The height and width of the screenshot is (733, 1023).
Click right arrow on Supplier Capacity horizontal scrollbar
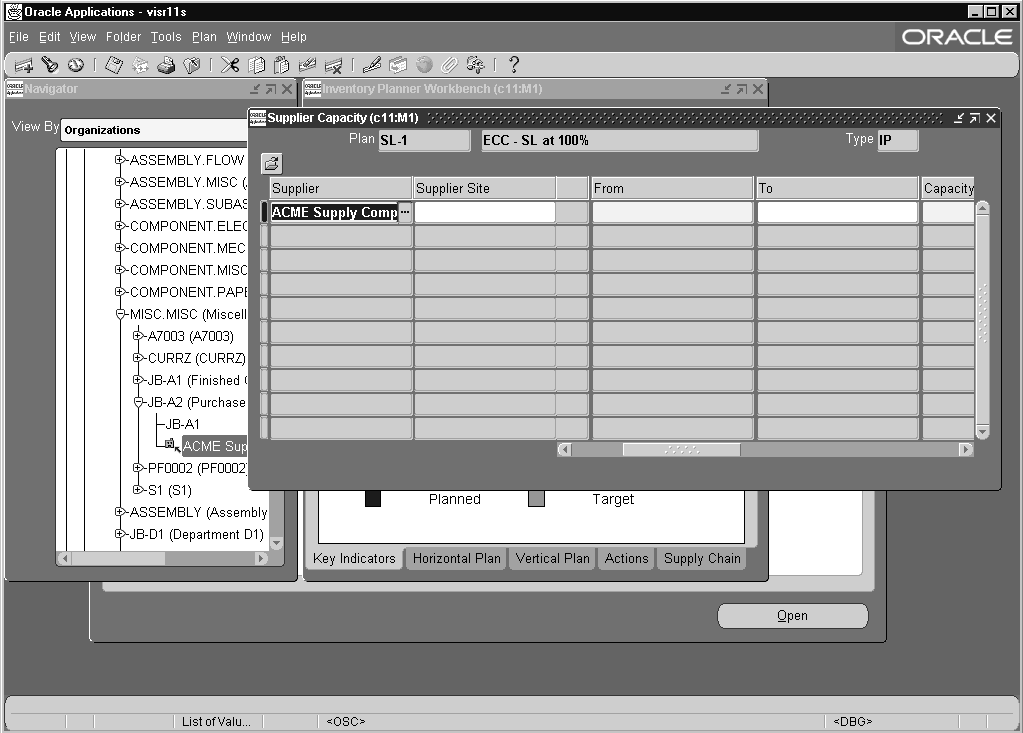966,450
